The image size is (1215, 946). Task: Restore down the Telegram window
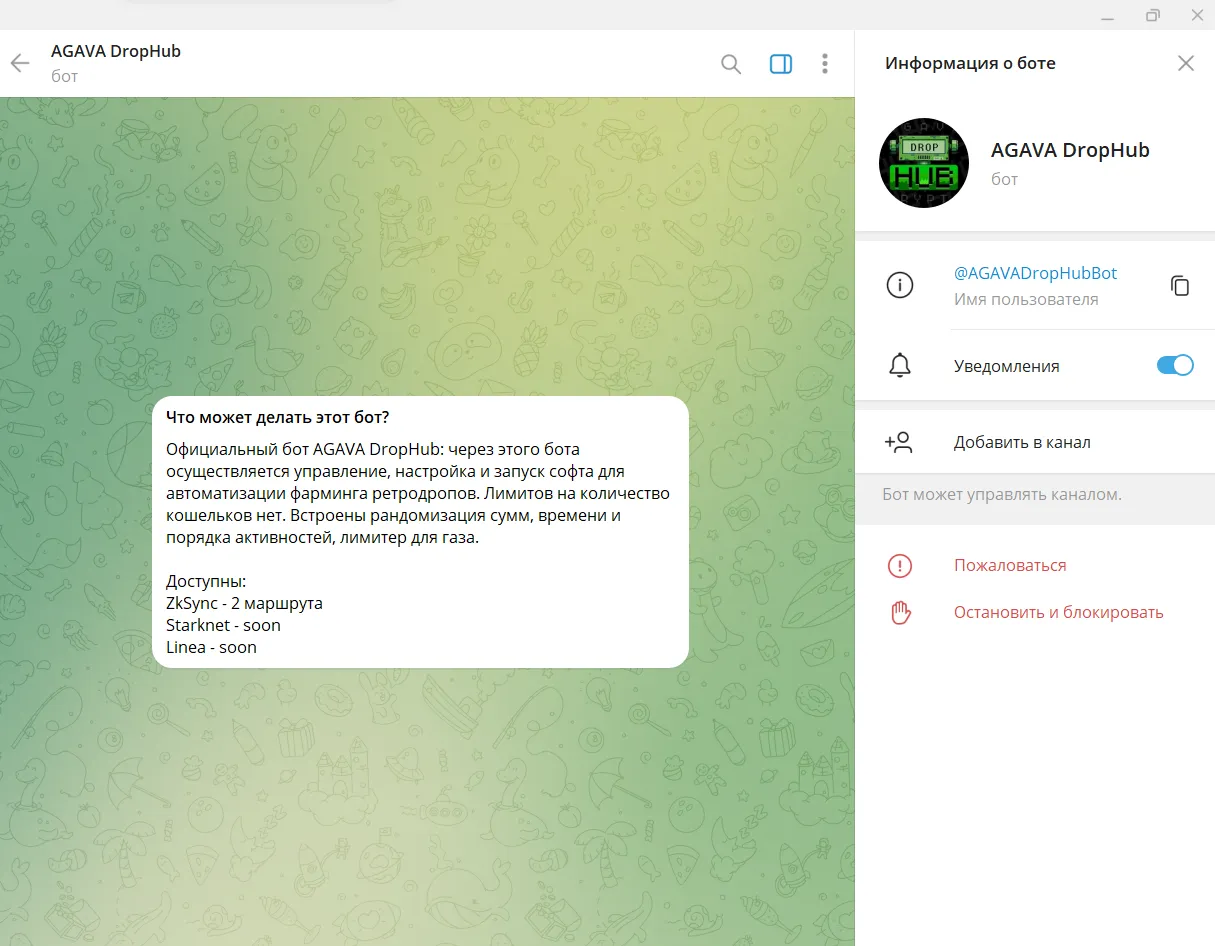[x=1153, y=15]
